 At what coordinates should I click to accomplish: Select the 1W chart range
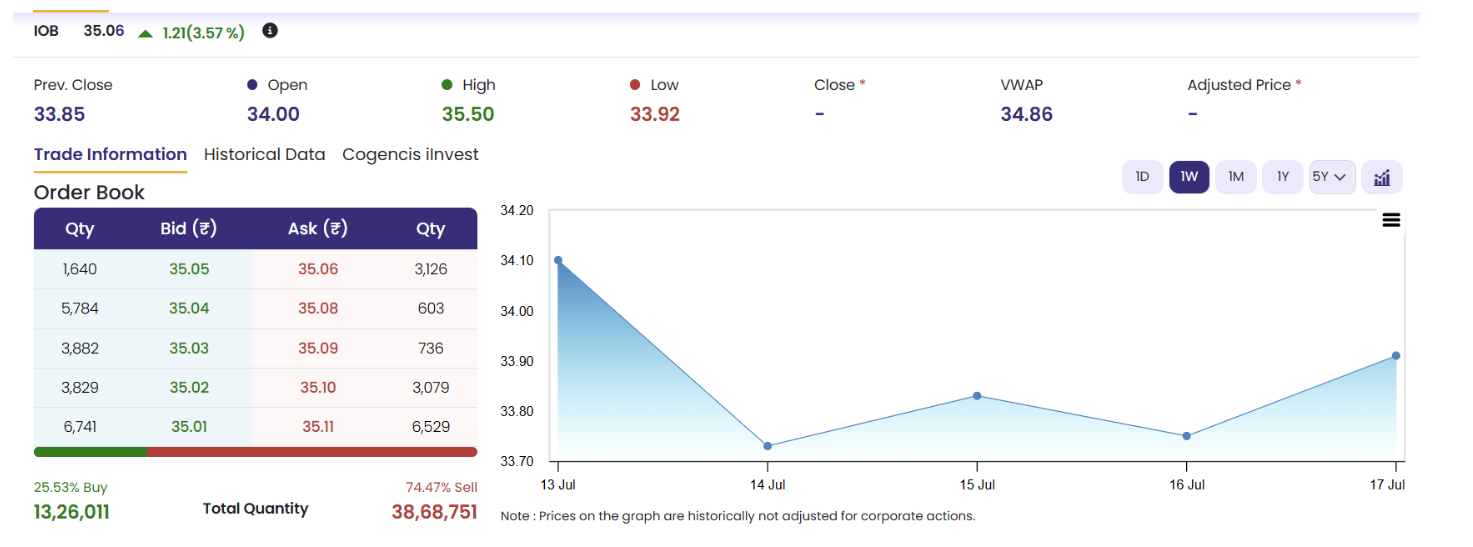point(1189,177)
